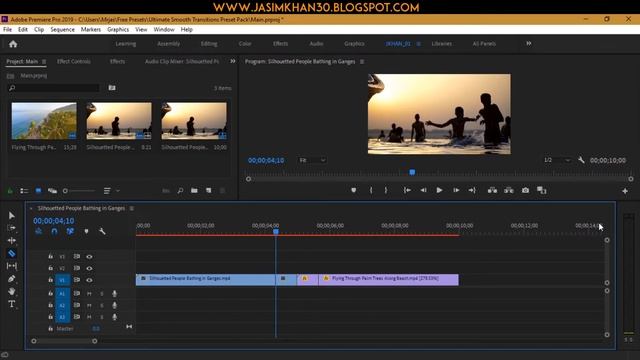
Task: Click the New Item icon in Project panel
Action: [209, 191]
